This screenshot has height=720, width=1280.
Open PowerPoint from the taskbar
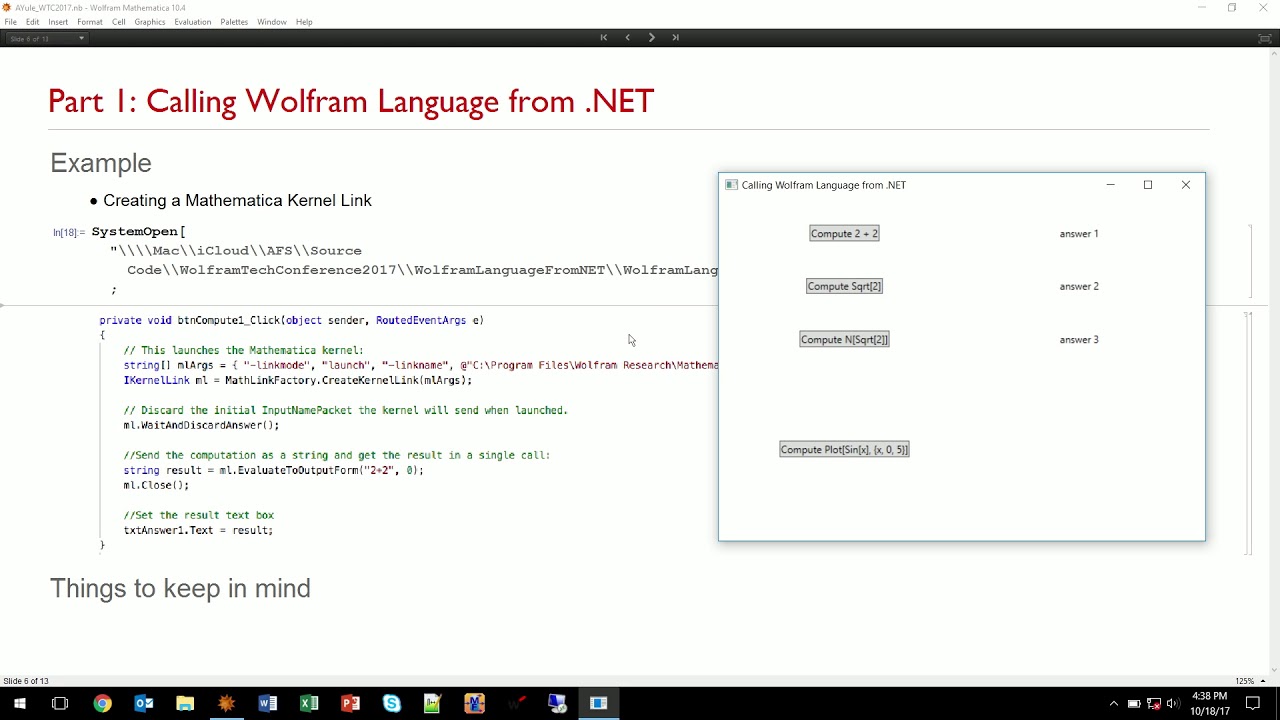pyautogui.click(x=350, y=703)
